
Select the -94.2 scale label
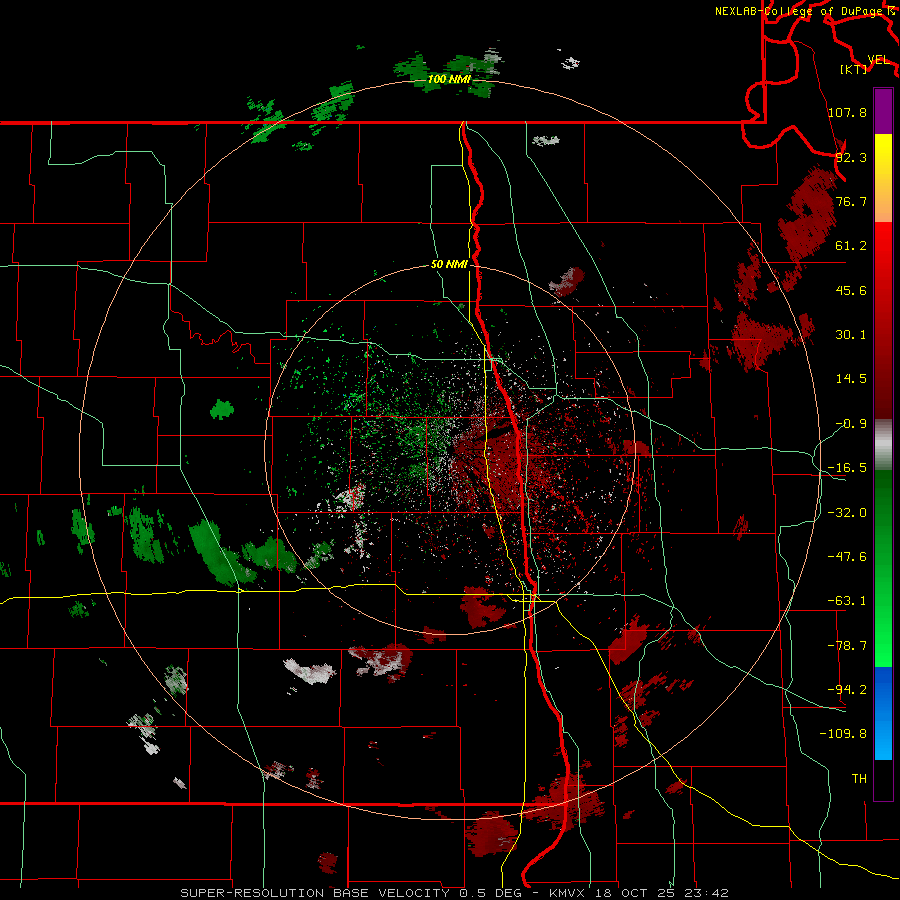[847, 689]
